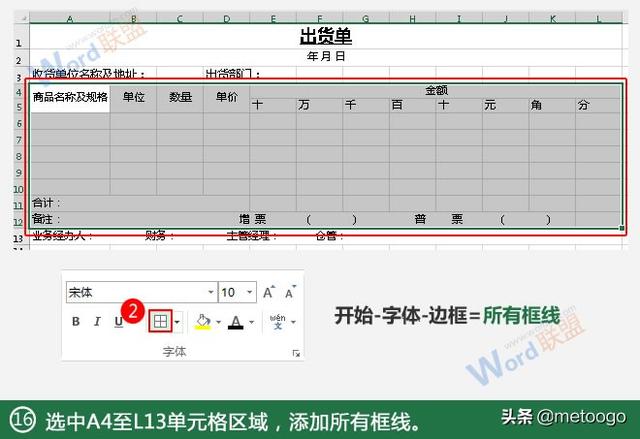Select the 仓管 cell
The image size is (640, 439).
(x=329, y=236)
